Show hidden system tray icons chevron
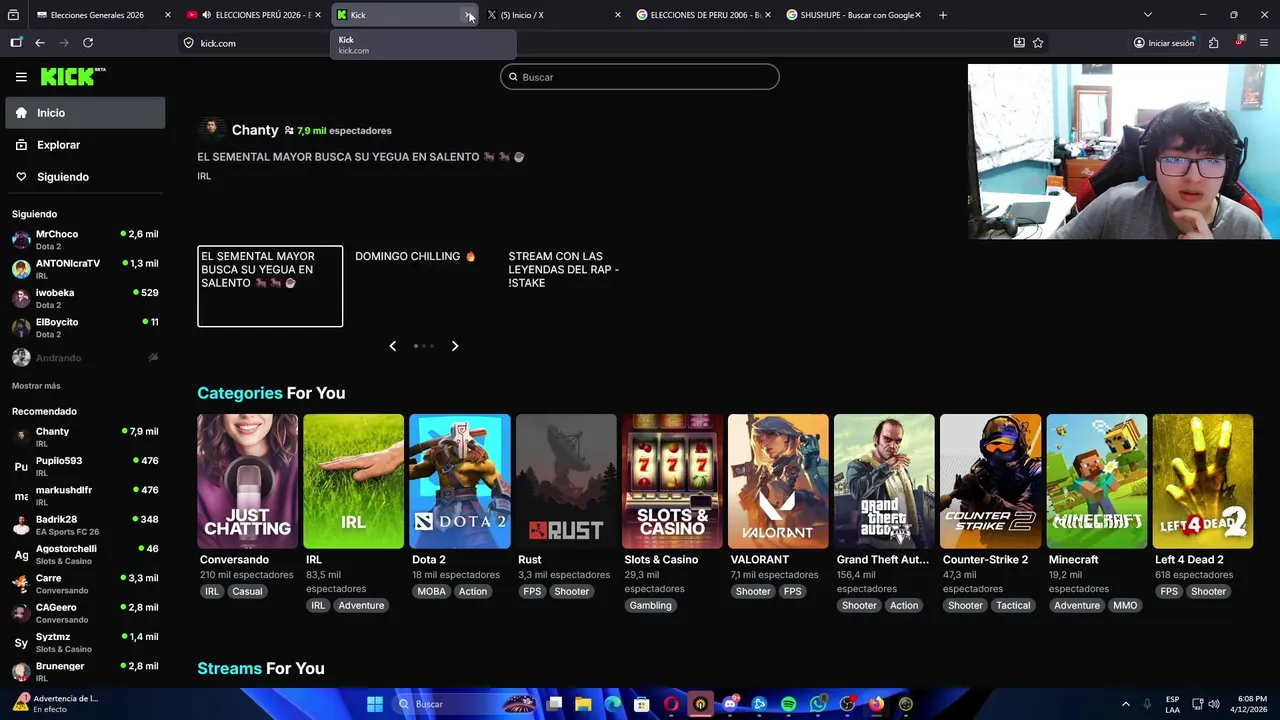1280x720 pixels. [x=1126, y=704]
